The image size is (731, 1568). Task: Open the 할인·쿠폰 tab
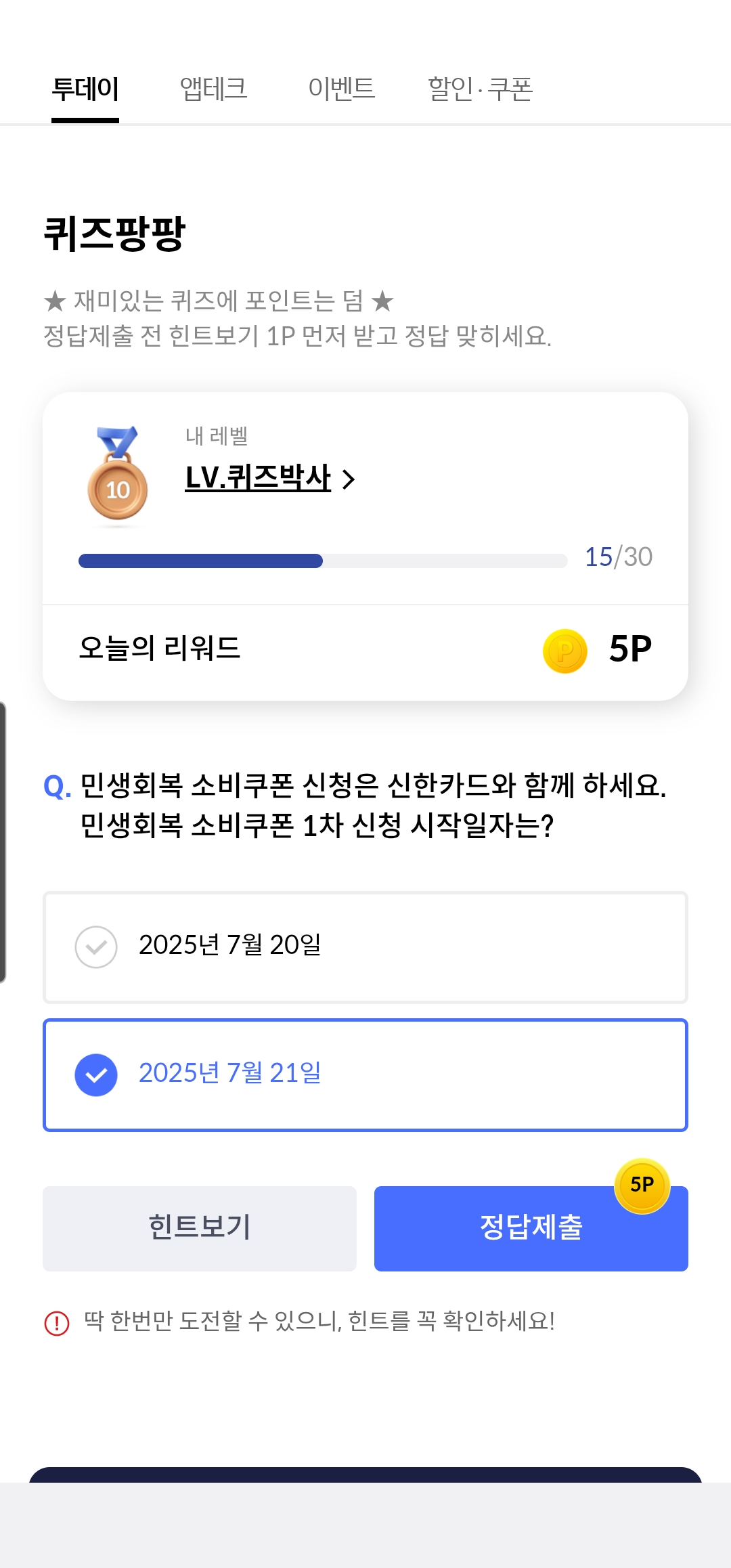(x=481, y=89)
